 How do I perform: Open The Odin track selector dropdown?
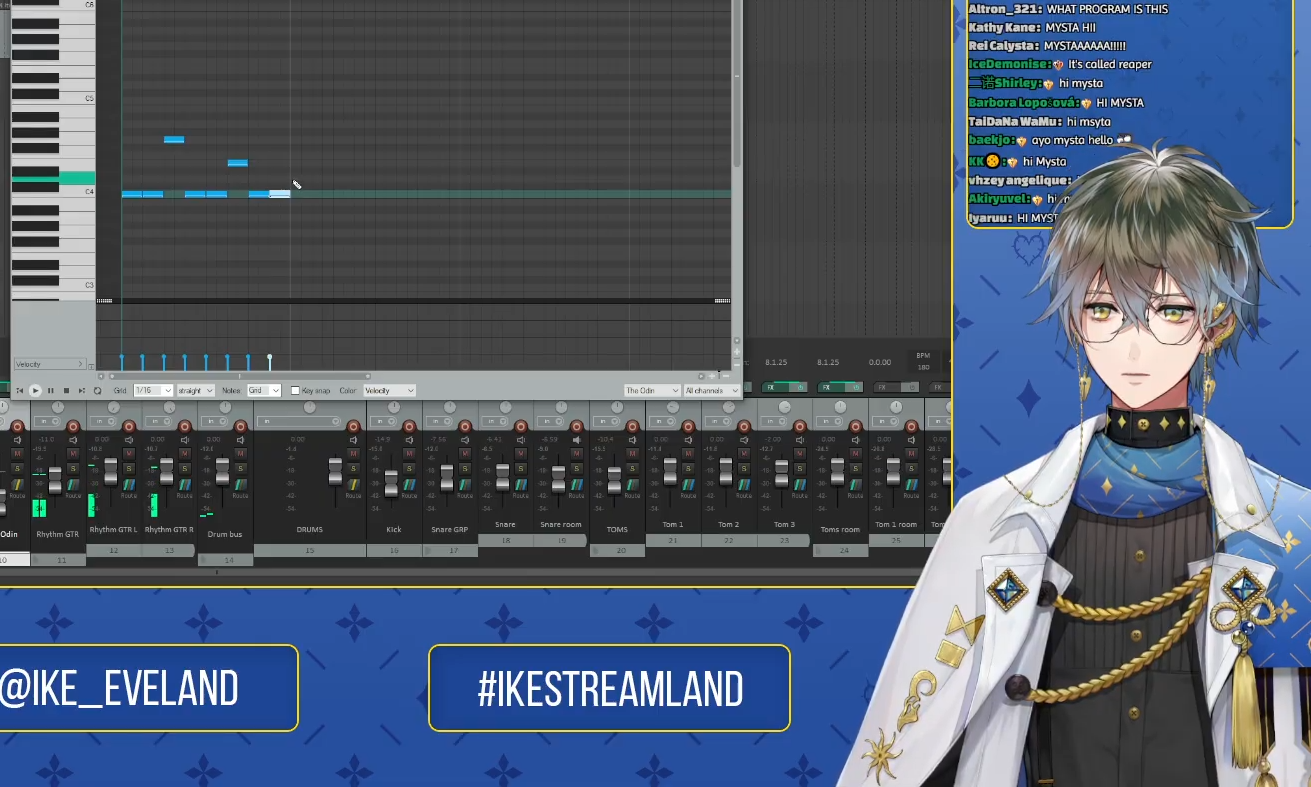coord(653,390)
